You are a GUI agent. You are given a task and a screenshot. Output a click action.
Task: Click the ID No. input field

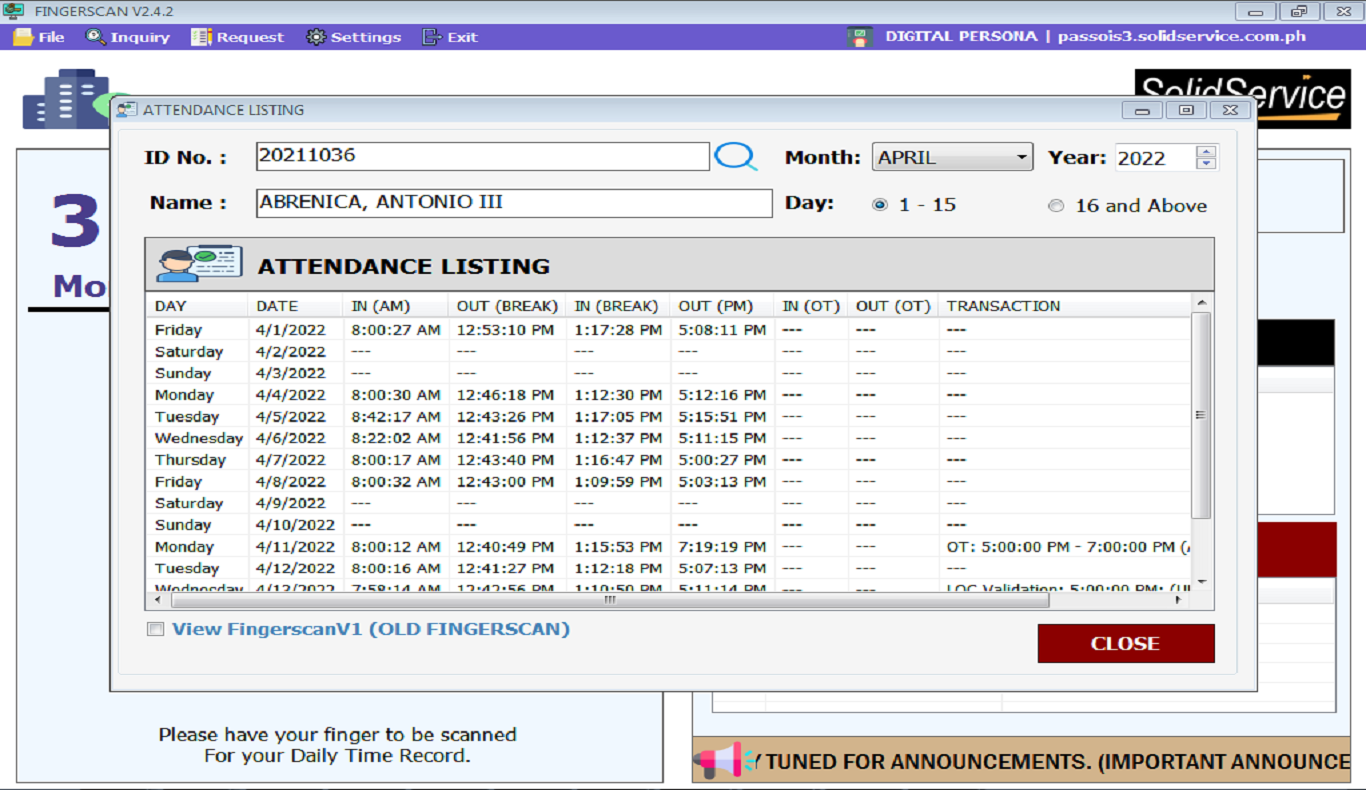click(x=482, y=156)
